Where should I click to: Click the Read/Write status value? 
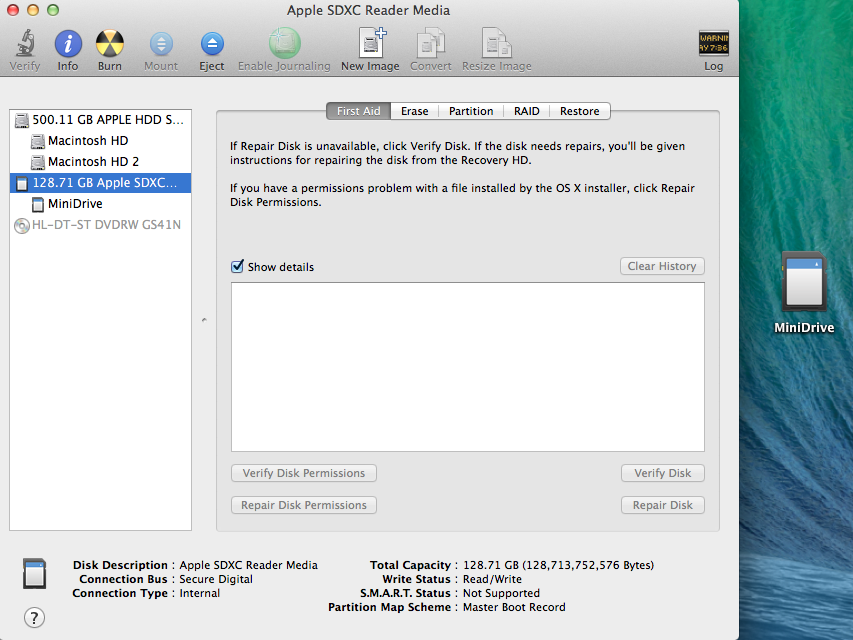492,579
